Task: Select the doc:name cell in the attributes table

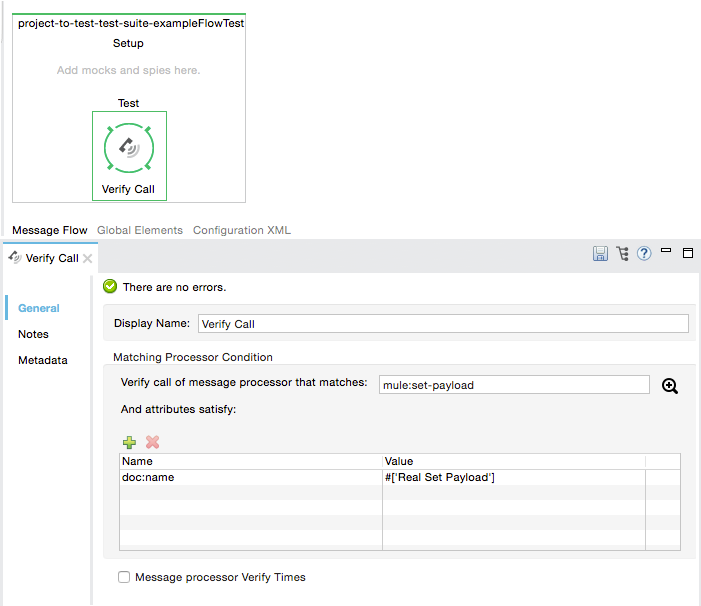Action: (251, 477)
